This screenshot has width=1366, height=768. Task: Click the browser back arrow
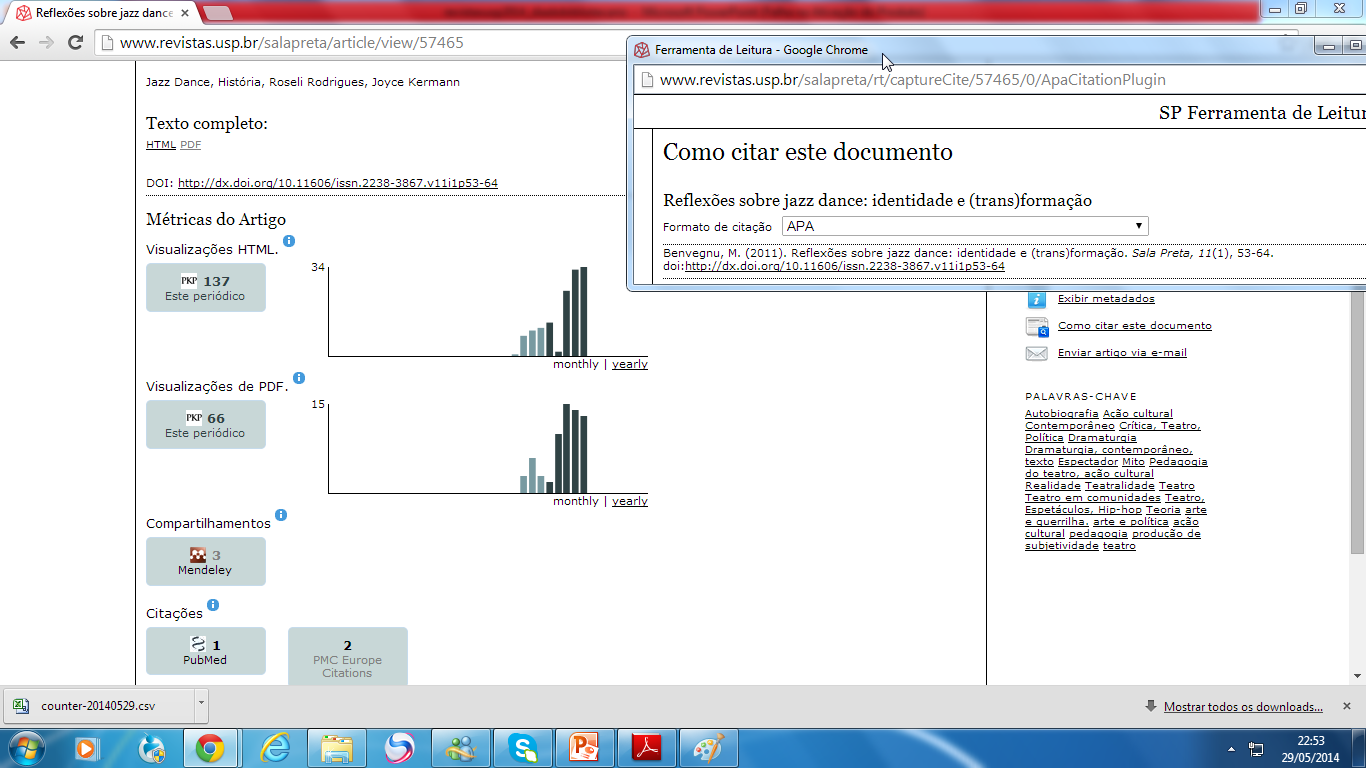coord(17,43)
